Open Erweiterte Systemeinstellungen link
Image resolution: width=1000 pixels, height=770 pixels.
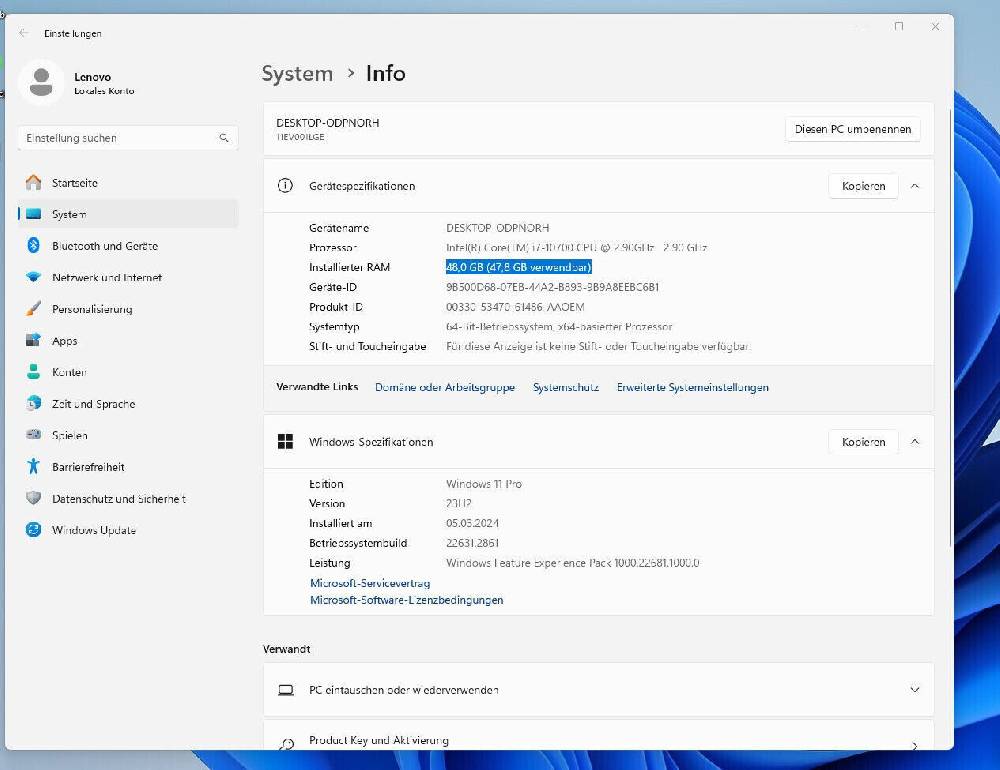click(x=693, y=387)
